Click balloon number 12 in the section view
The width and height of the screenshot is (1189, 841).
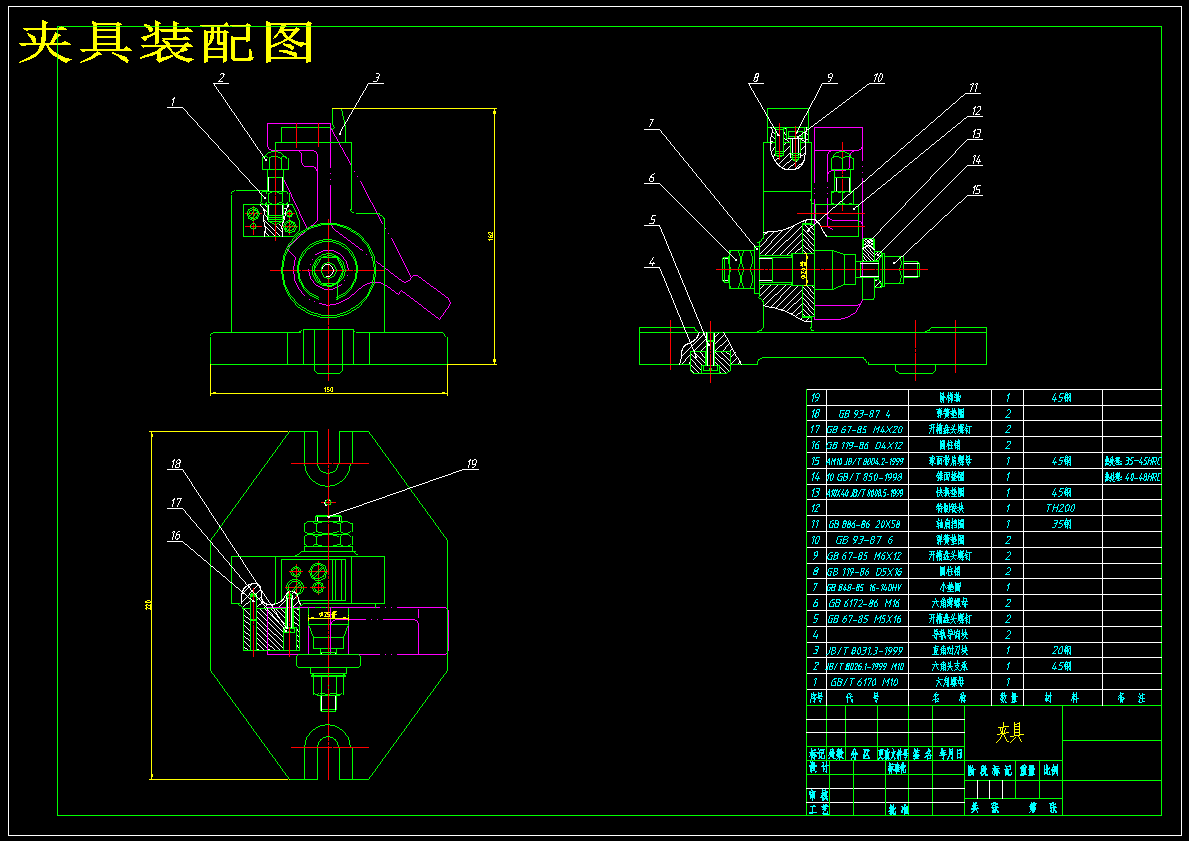pyautogui.click(x=976, y=111)
